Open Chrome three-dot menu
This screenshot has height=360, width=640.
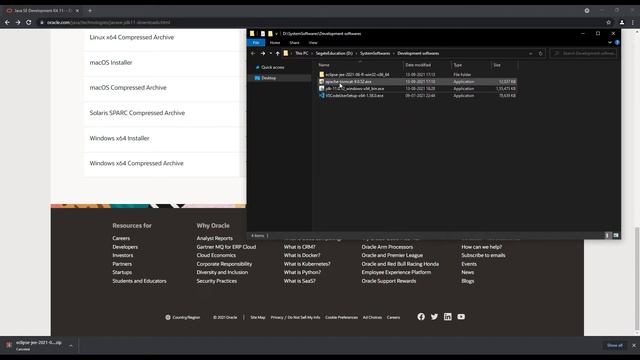coord(633,22)
